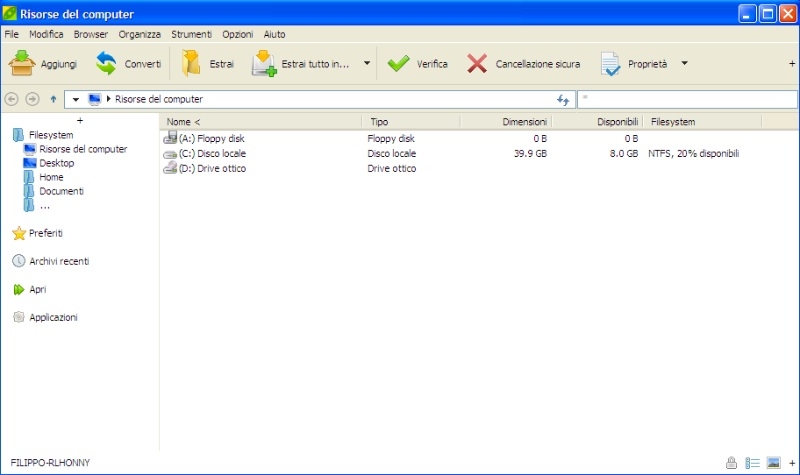Viewport: 800px width, 475px height.
Task: Go up one level with up arrow
Action: click(x=53, y=100)
